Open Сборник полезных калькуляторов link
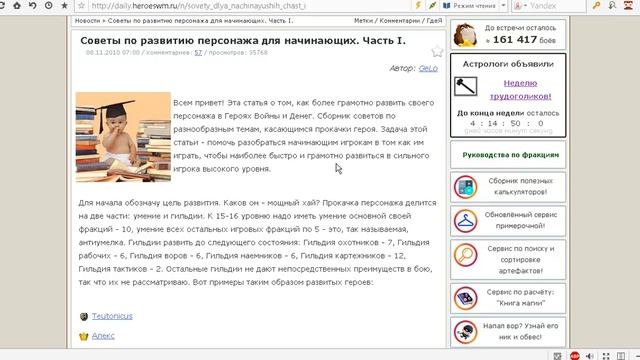The image size is (640, 360). tap(520, 187)
